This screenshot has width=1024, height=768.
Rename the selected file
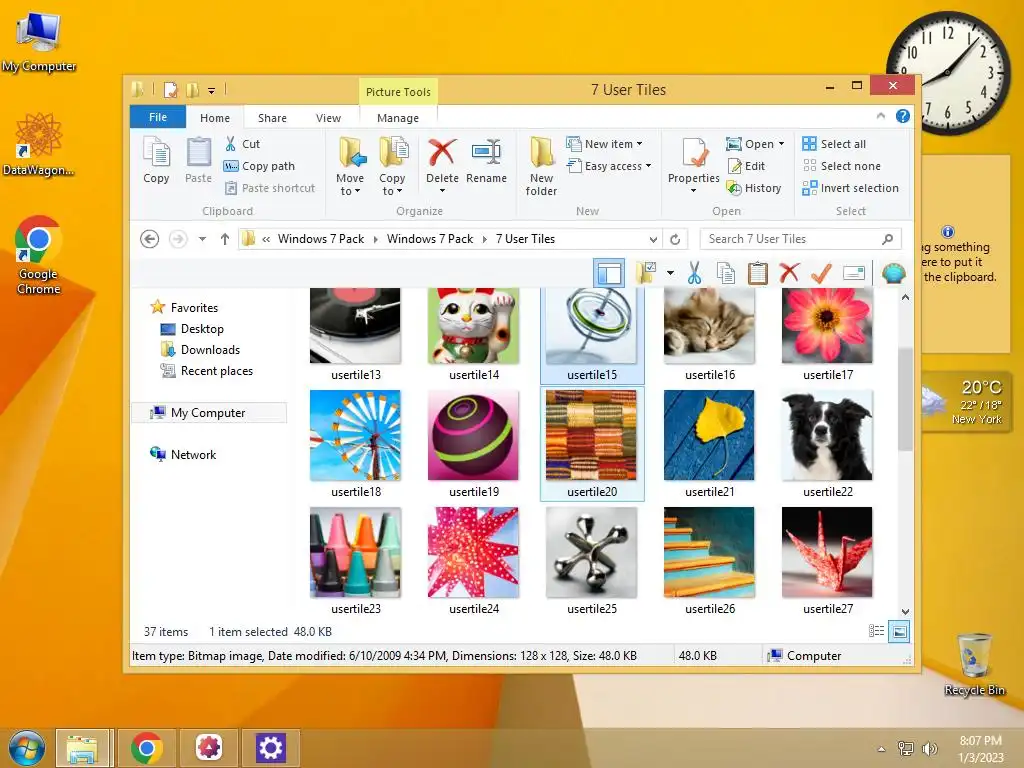pyautogui.click(x=487, y=161)
